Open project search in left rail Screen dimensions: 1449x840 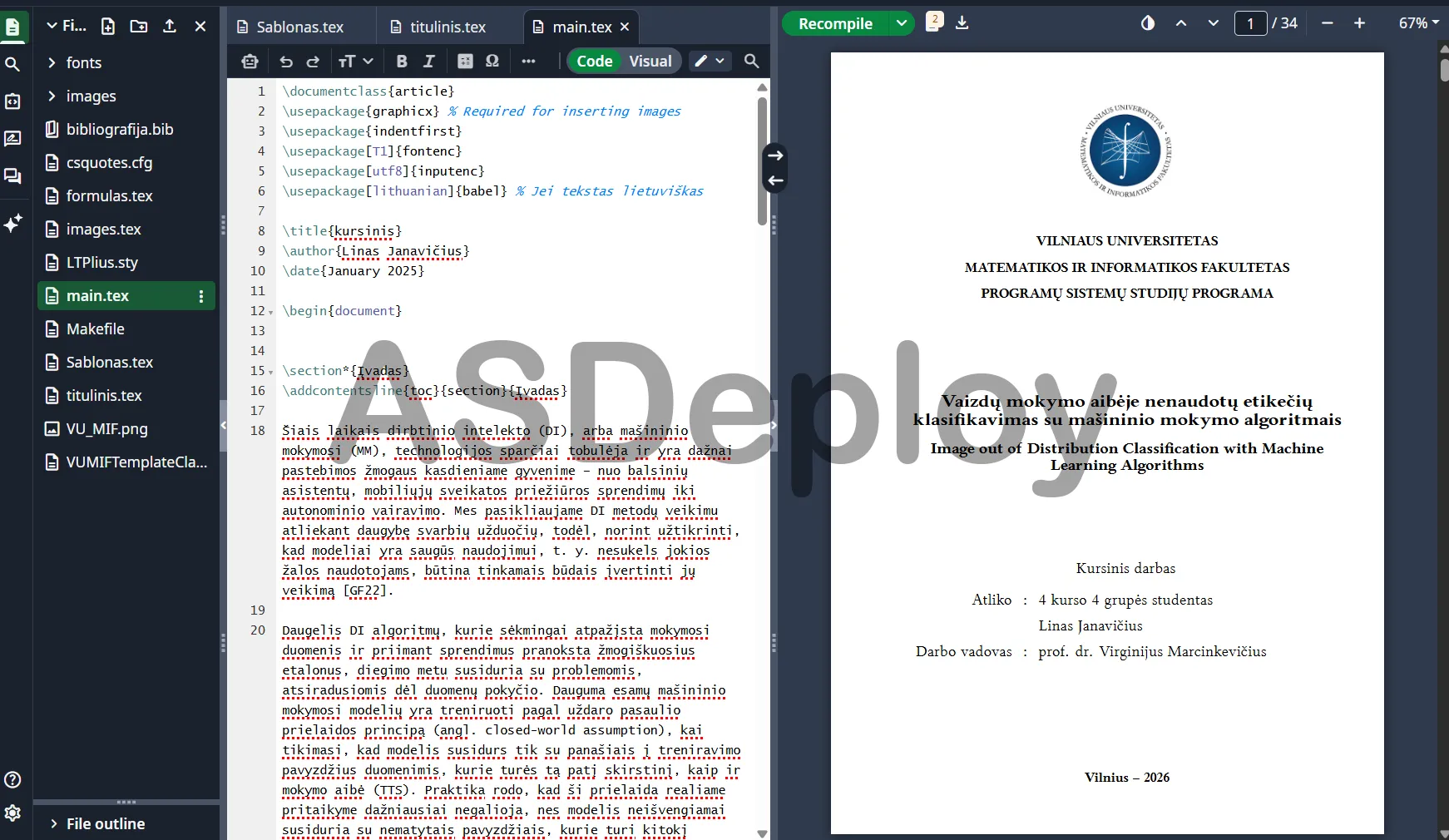[12, 64]
